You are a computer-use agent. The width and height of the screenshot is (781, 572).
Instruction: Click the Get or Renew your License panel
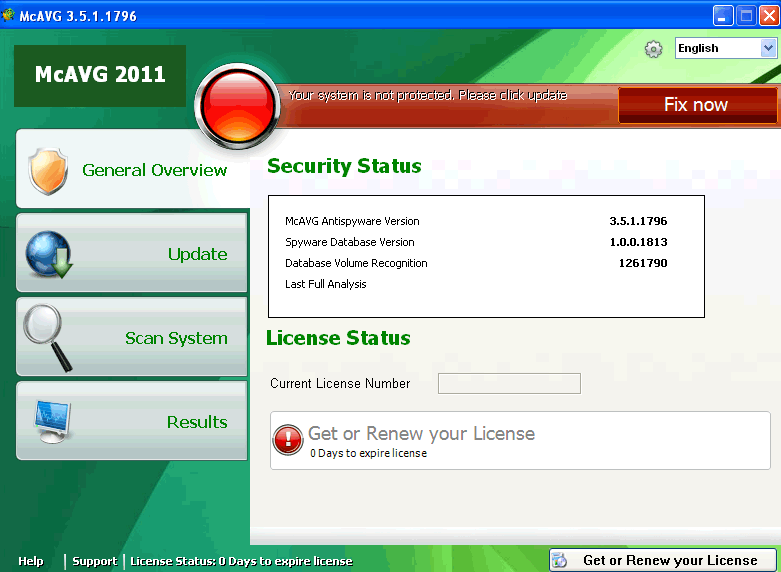pyautogui.click(x=520, y=440)
